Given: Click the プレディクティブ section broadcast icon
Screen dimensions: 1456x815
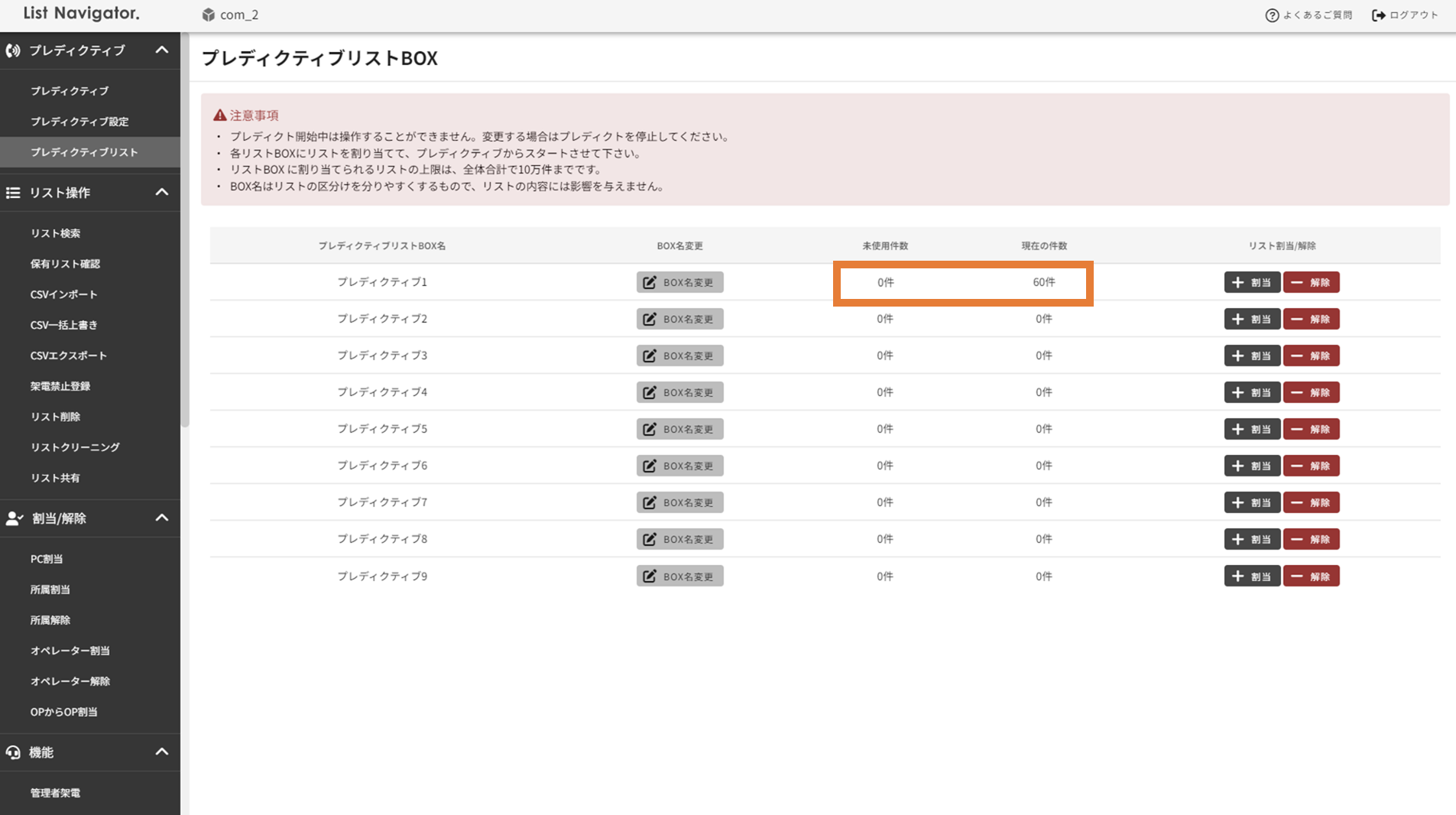Looking at the screenshot, I should click(x=13, y=50).
